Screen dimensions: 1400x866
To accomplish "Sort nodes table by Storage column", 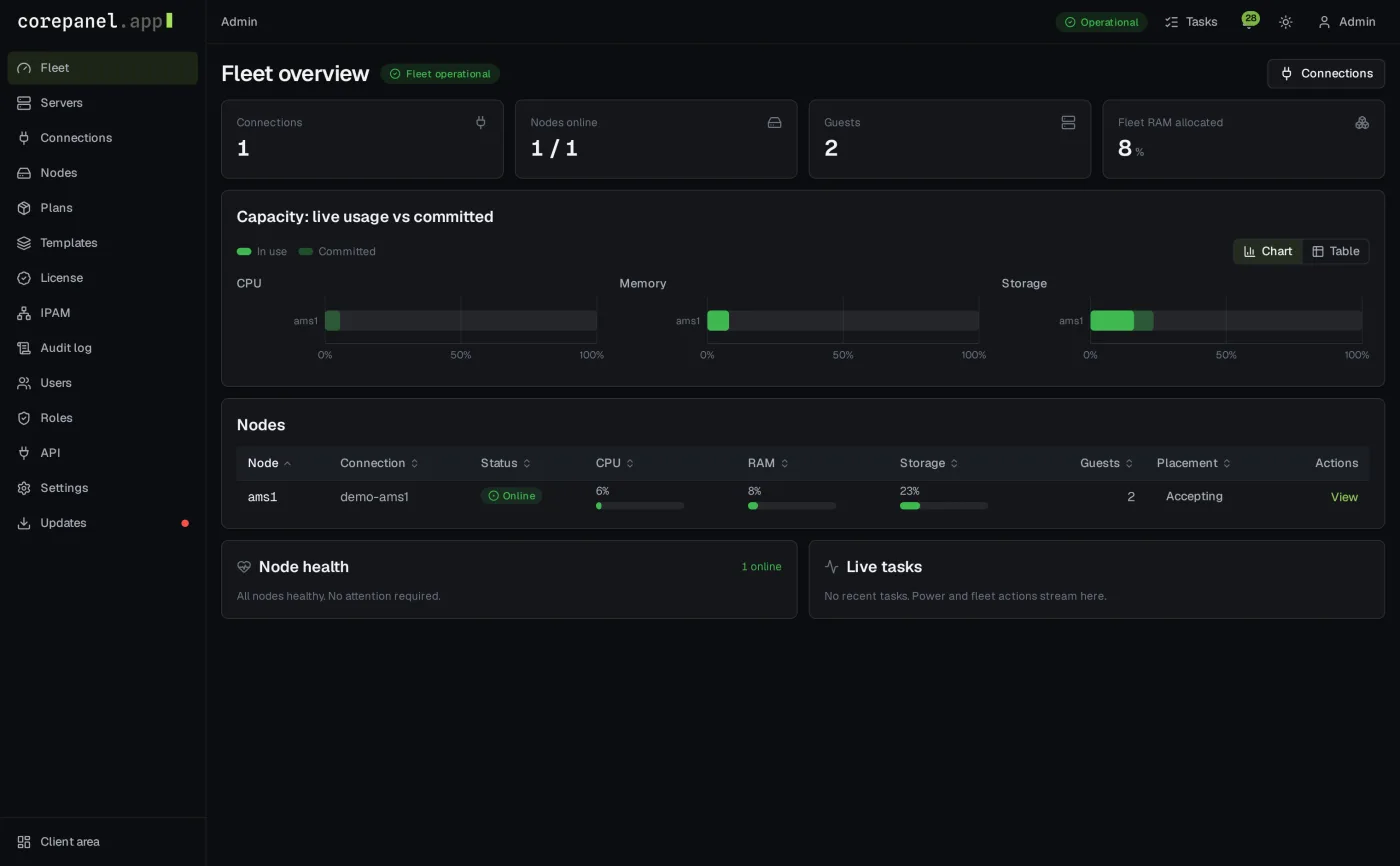I will click(x=929, y=464).
